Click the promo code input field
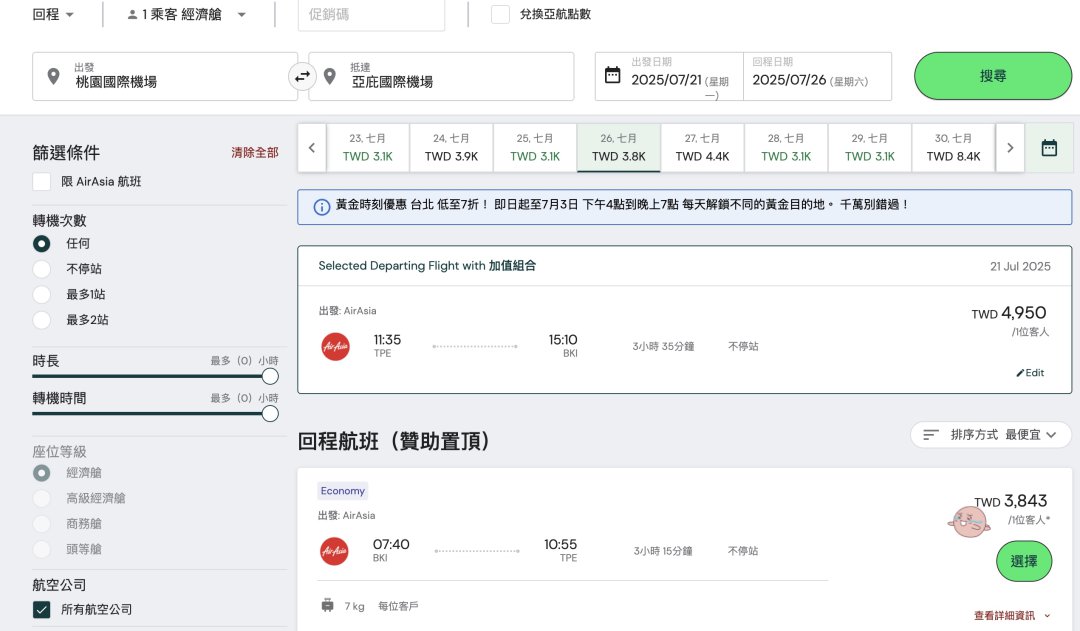 tap(371, 14)
